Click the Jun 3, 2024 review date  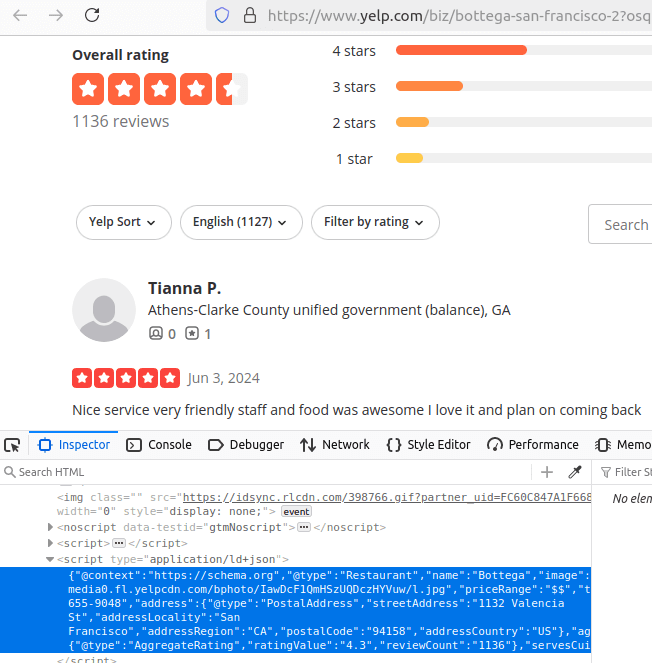tap(223, 378)
